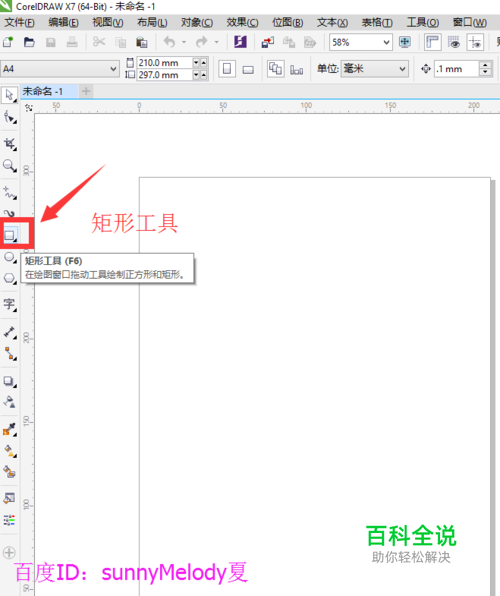Open a file with folder icon
500x596 pixels.
[29, 42]
